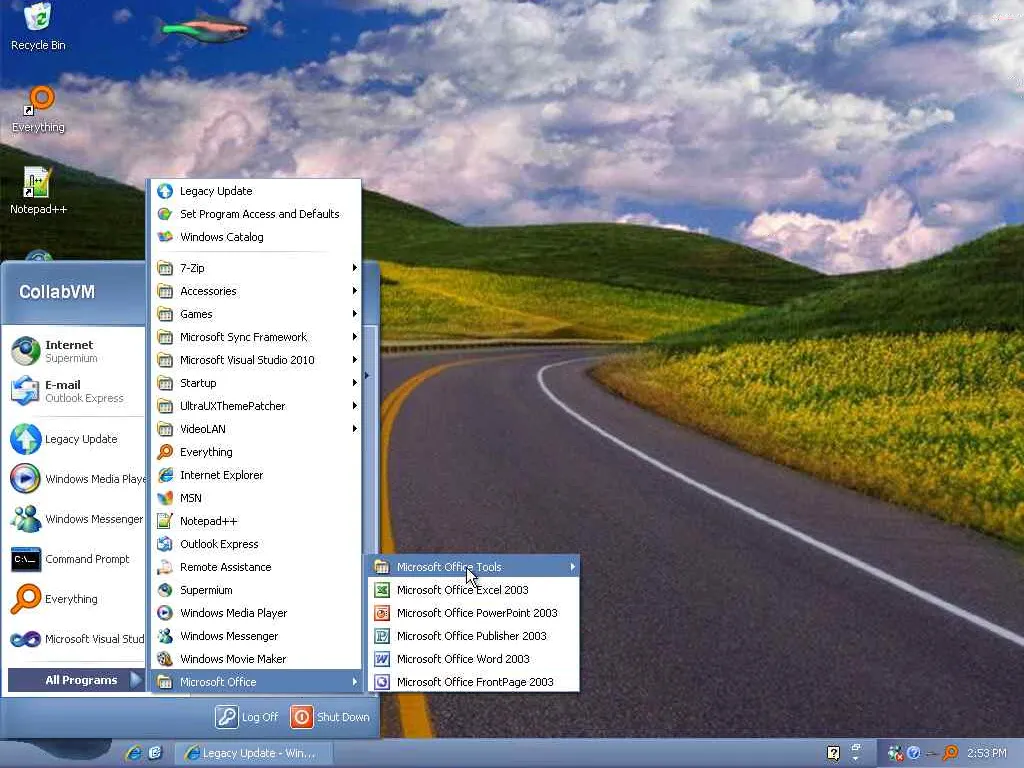Launch Microsoft Visual Studio from recent programs
Viewport: 1024px width, 768px height.
click(75, 639)
